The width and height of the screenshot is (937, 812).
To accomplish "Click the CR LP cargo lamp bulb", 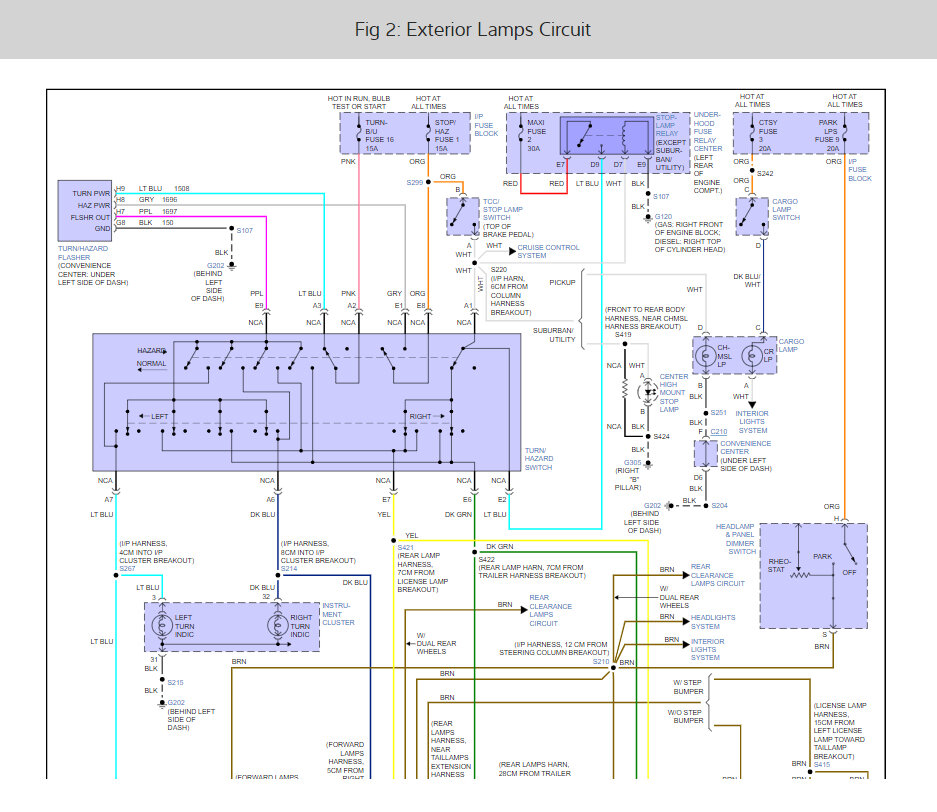I will click(752, 356).
